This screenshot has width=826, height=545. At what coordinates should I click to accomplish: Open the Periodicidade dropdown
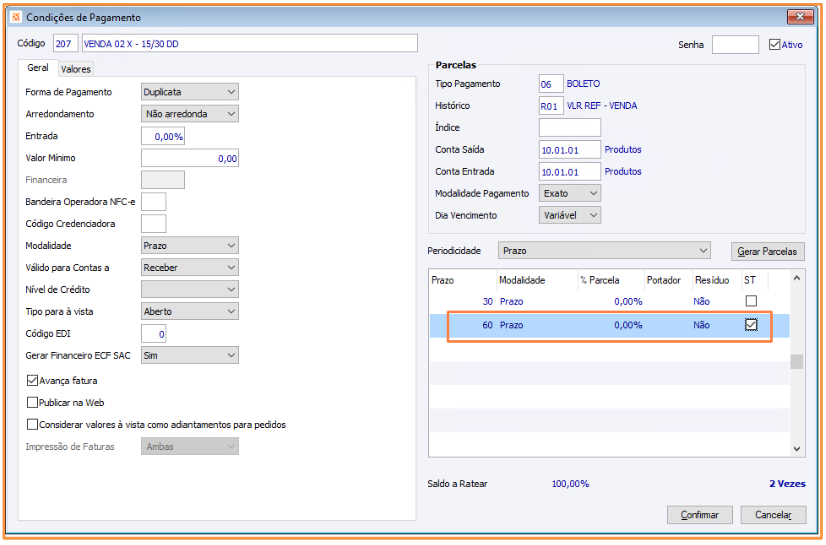tap(604, 251)
